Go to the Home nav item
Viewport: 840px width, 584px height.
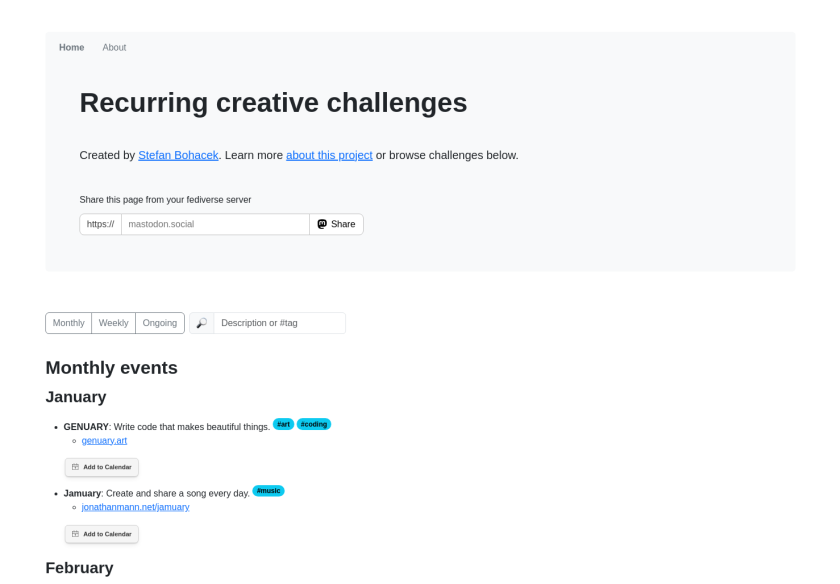[x=71, y=48]
